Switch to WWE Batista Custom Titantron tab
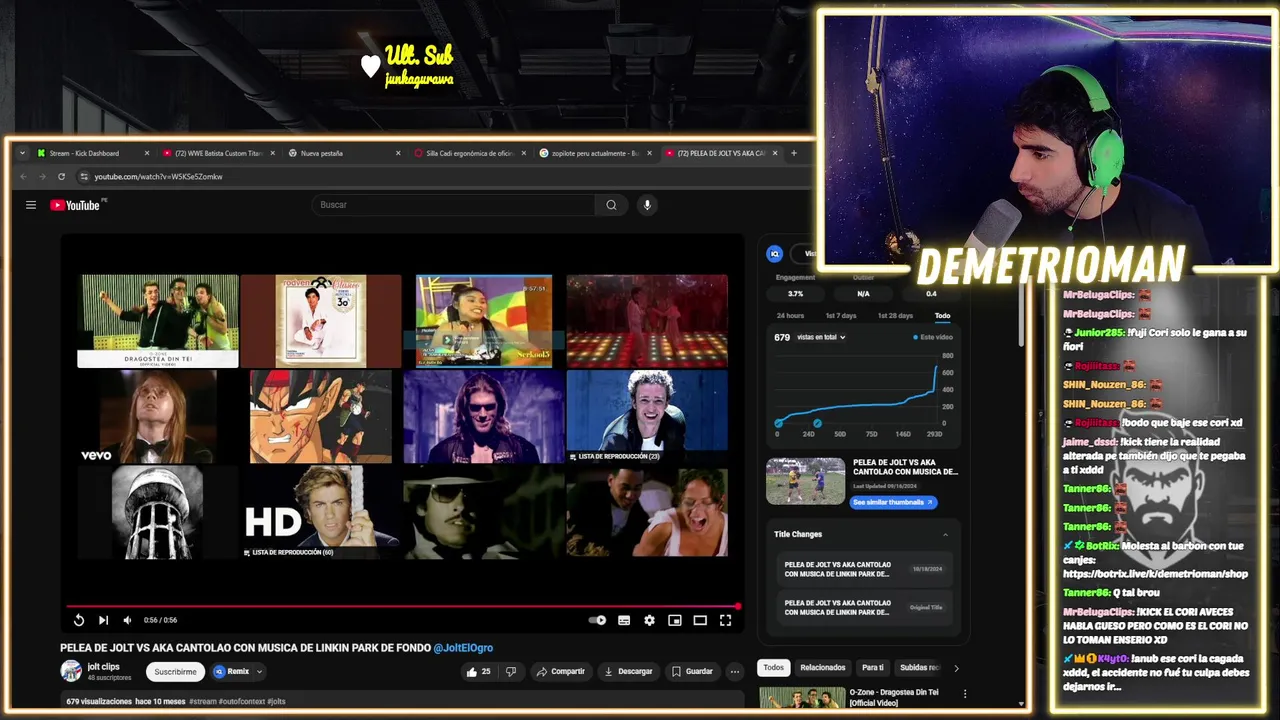The height and width of the screenshot is (720, 1280). tap(218, 153)
